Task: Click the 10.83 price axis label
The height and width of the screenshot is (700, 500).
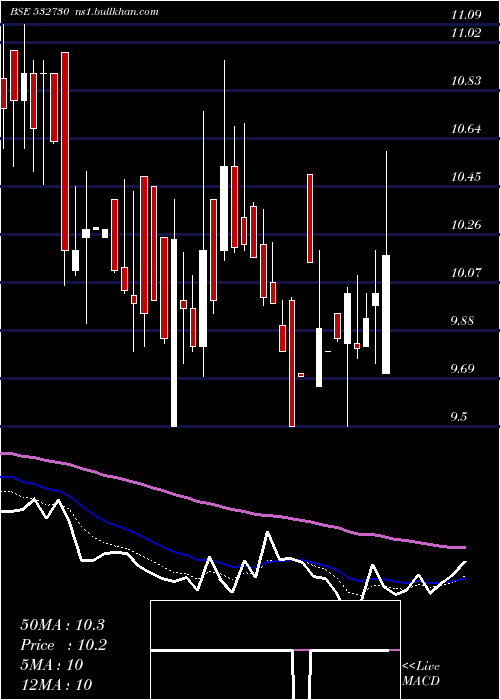Action: 466,81
